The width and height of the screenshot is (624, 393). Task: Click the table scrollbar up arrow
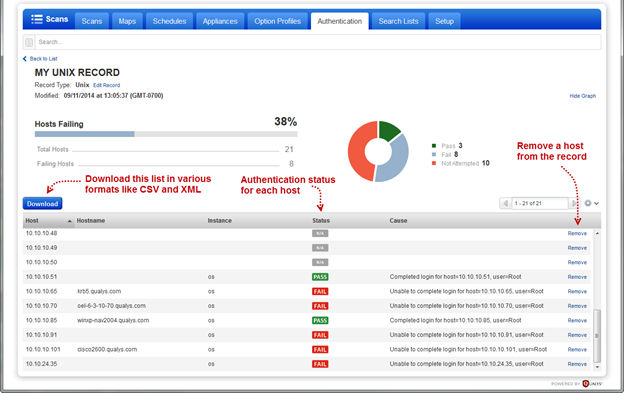click(x=597, y=233)
